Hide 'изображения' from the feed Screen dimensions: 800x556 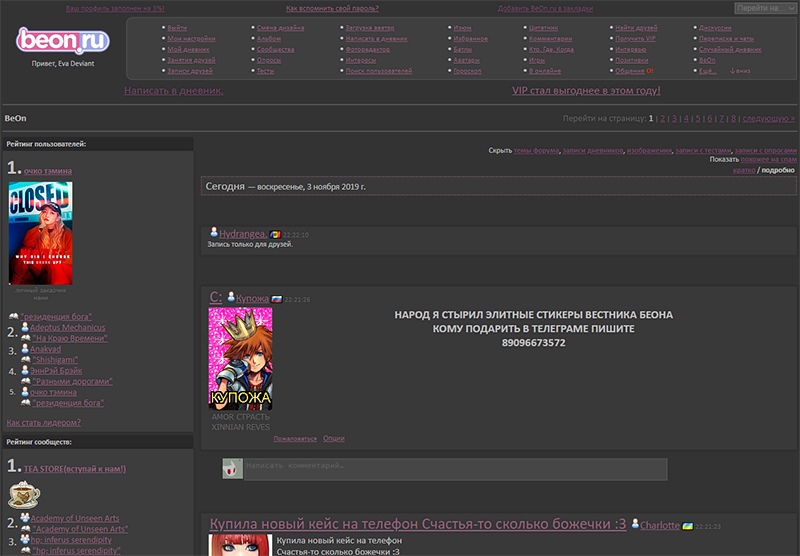649,150
